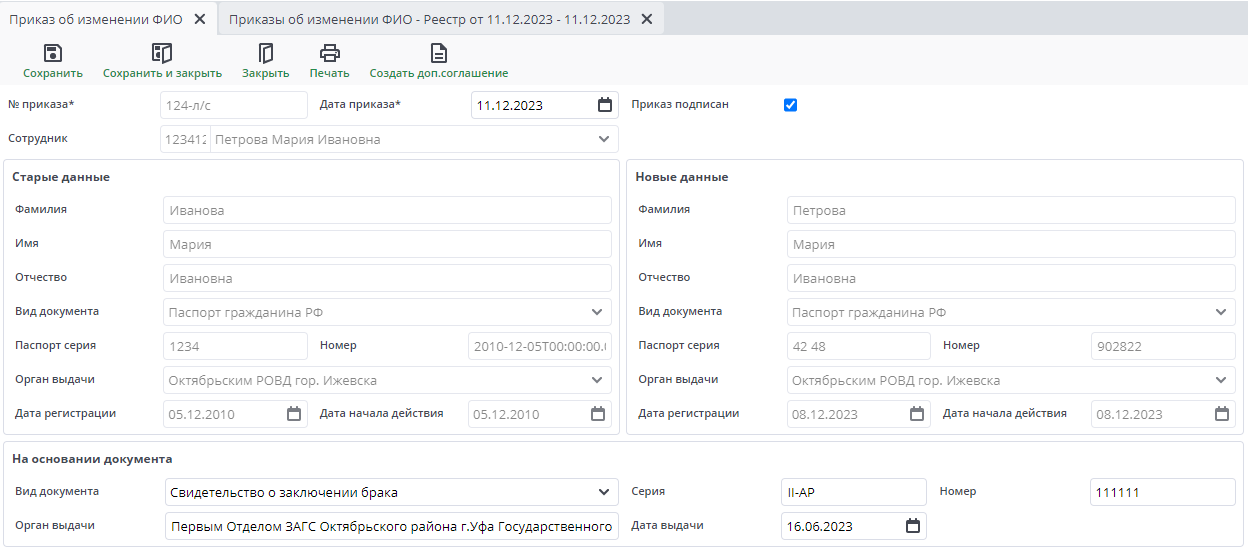1248x552 pixels.
Task: Click into the Серия field with II-АР
Action: (x=853, y=492)
